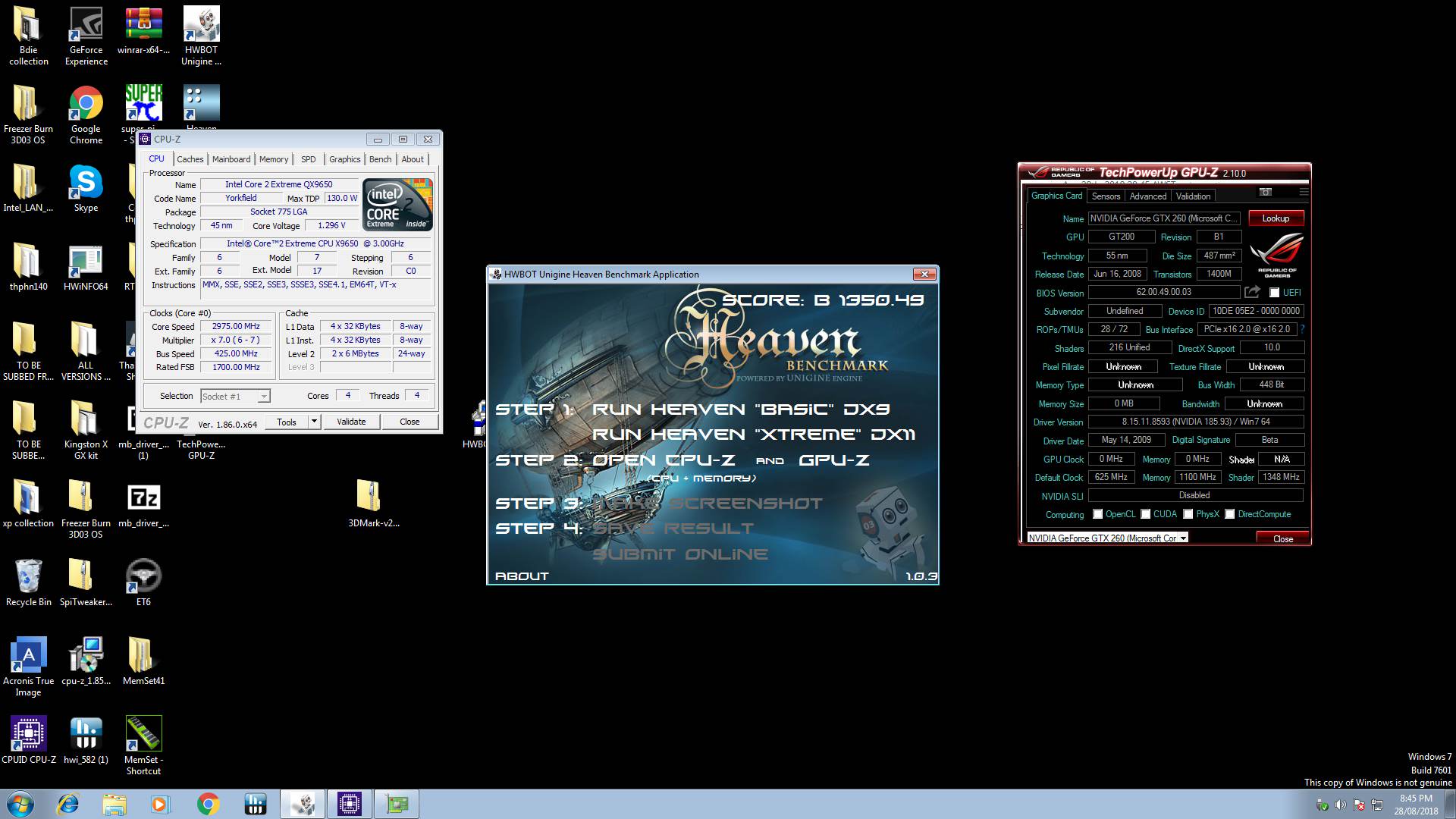The width and height of the screenshot is (1456, 819).
Task: Switch to the Caches tab in CPU-Z
Action: pyautogui.click(x=190, y=159)
